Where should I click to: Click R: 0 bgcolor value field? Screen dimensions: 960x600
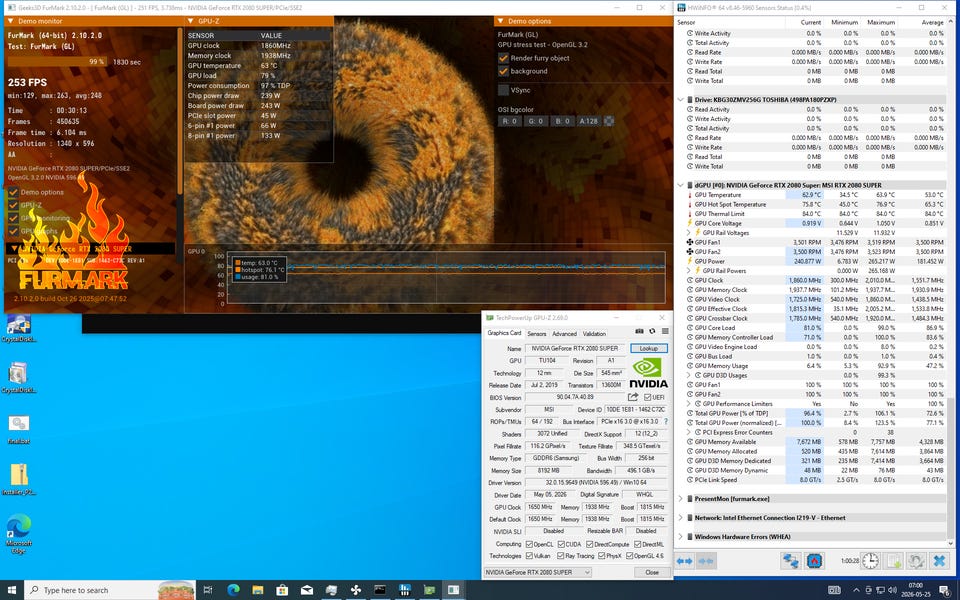pos(510,121)
